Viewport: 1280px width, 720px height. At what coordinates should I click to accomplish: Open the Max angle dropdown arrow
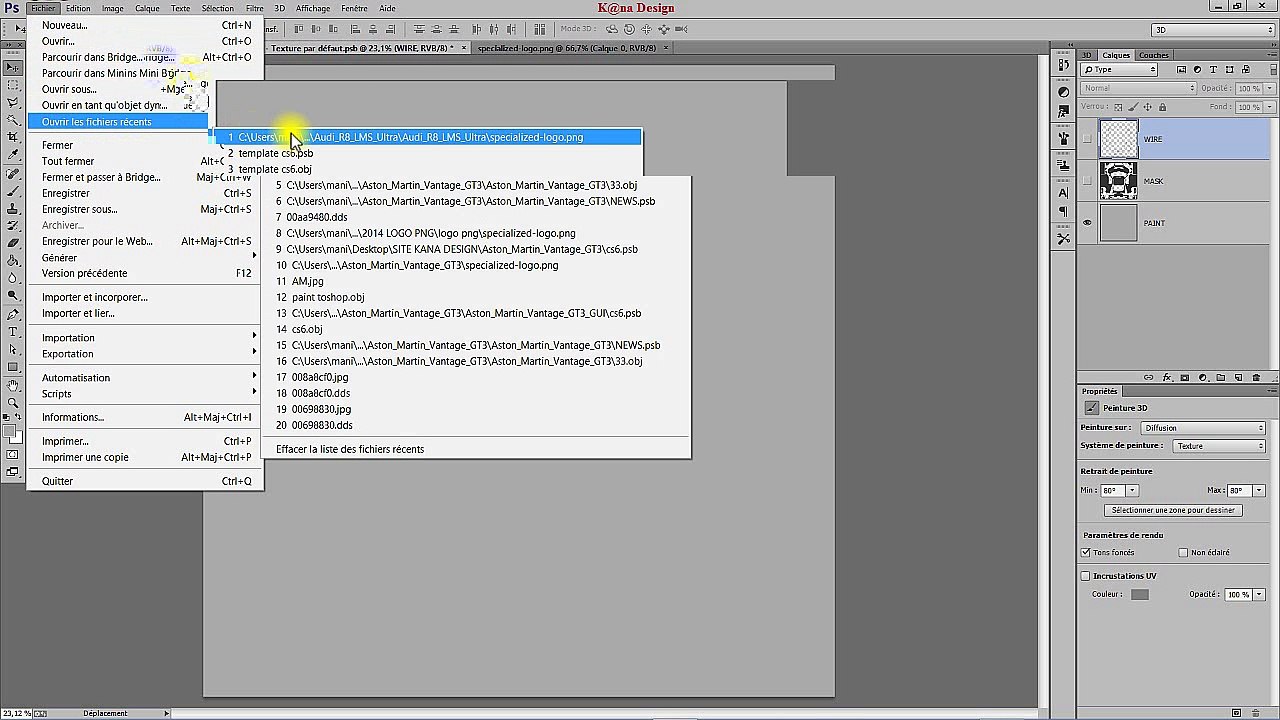[x=1260, y=491]
